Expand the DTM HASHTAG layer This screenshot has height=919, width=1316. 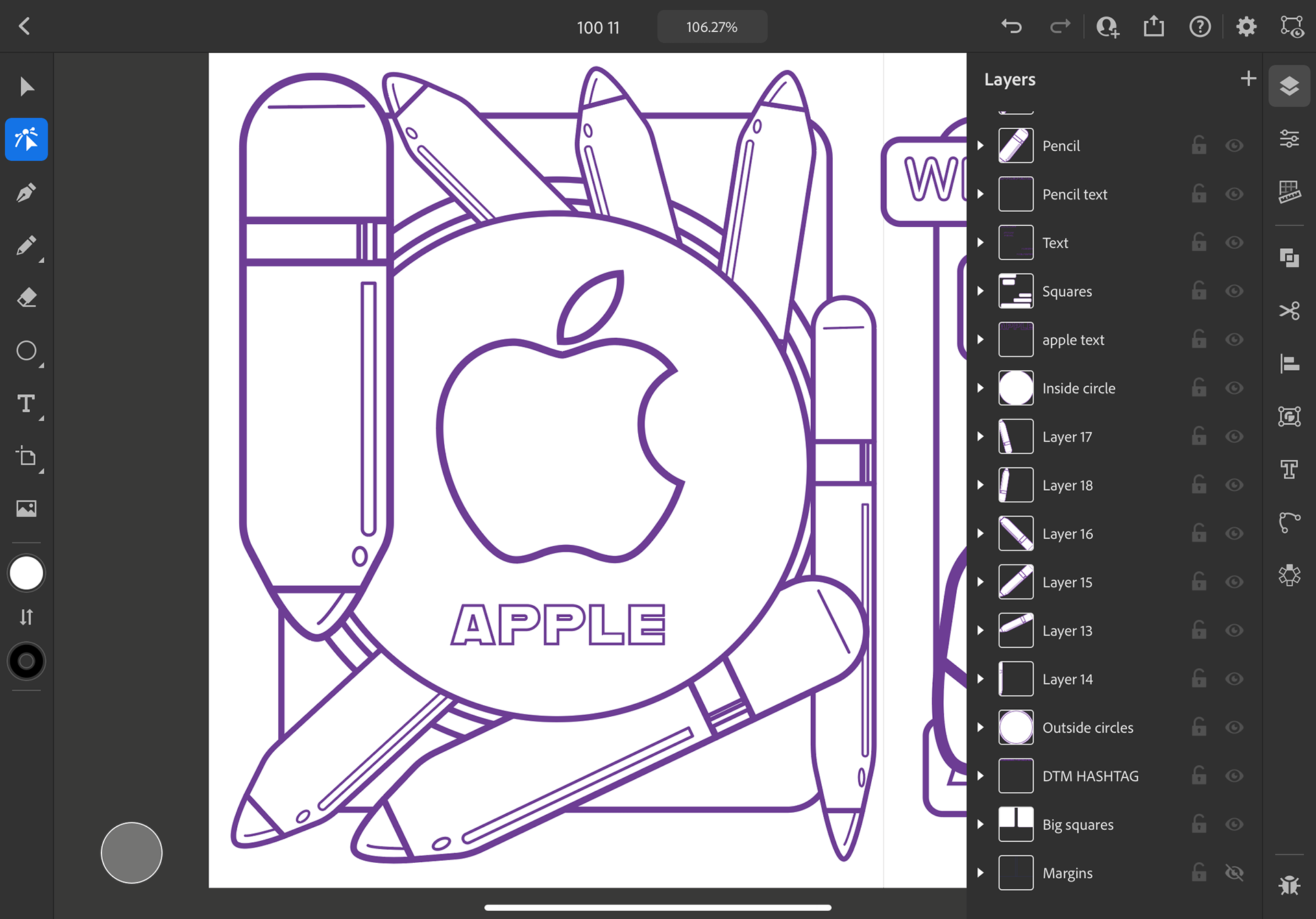click(x=981, y=776)
